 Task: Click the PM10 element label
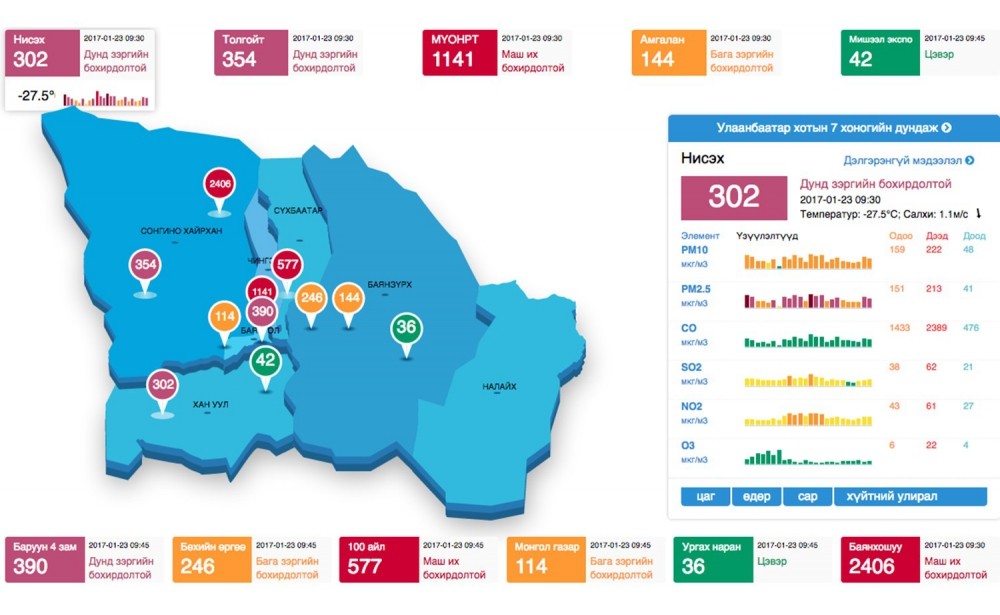(695, 250)
